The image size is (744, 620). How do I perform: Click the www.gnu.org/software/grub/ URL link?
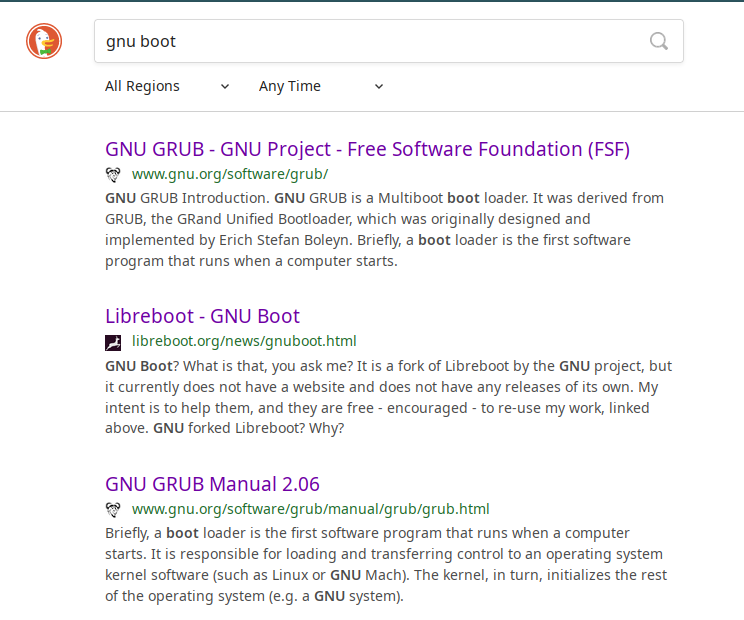click(x=229, y=174)
